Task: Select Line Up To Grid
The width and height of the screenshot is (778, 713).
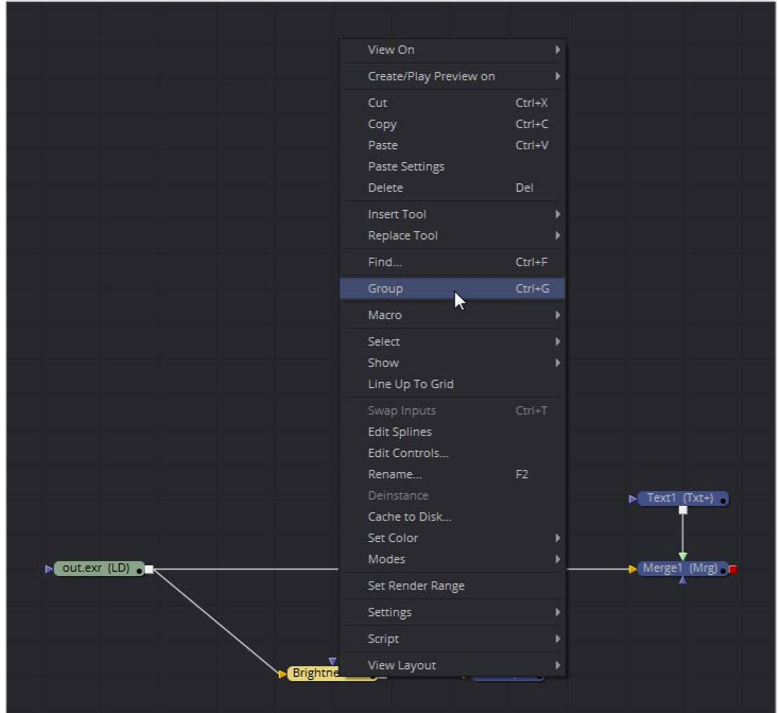Action: click(410, 384)
